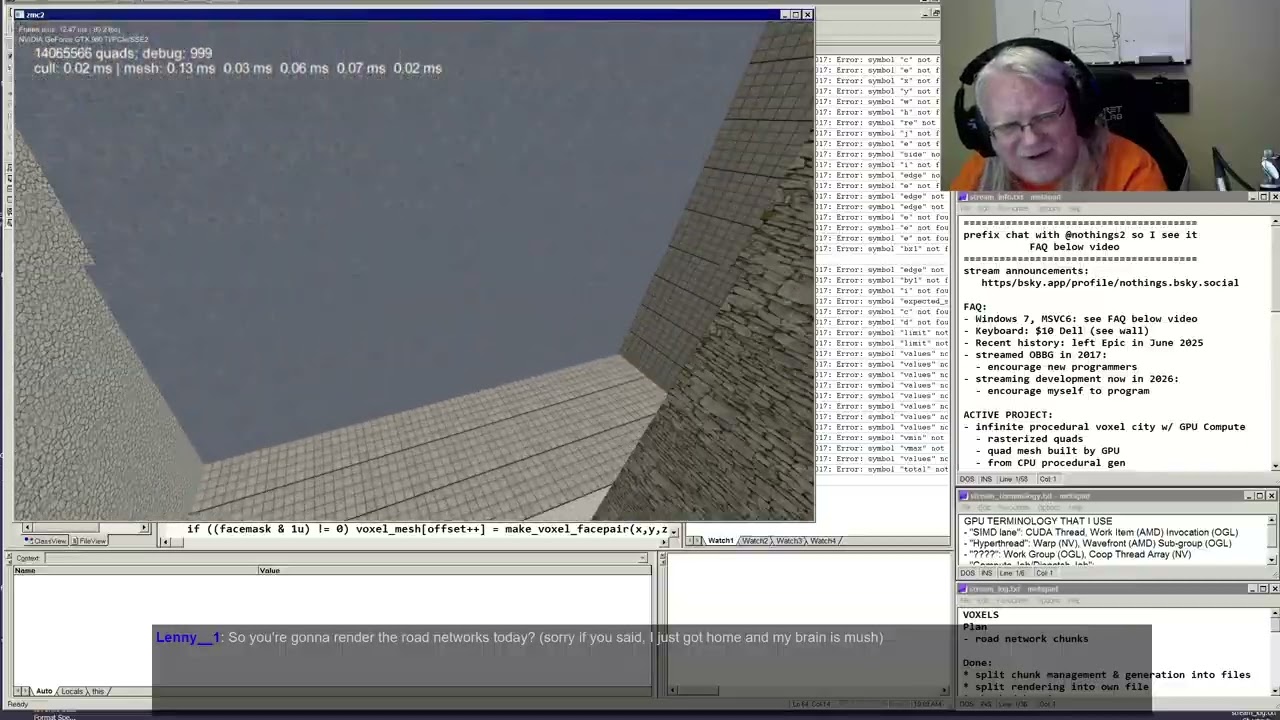The height and width of the screenshot is (720, 1280).
Task: Maximize the stream_log.txt notepad window
Action: (1262, 589)
